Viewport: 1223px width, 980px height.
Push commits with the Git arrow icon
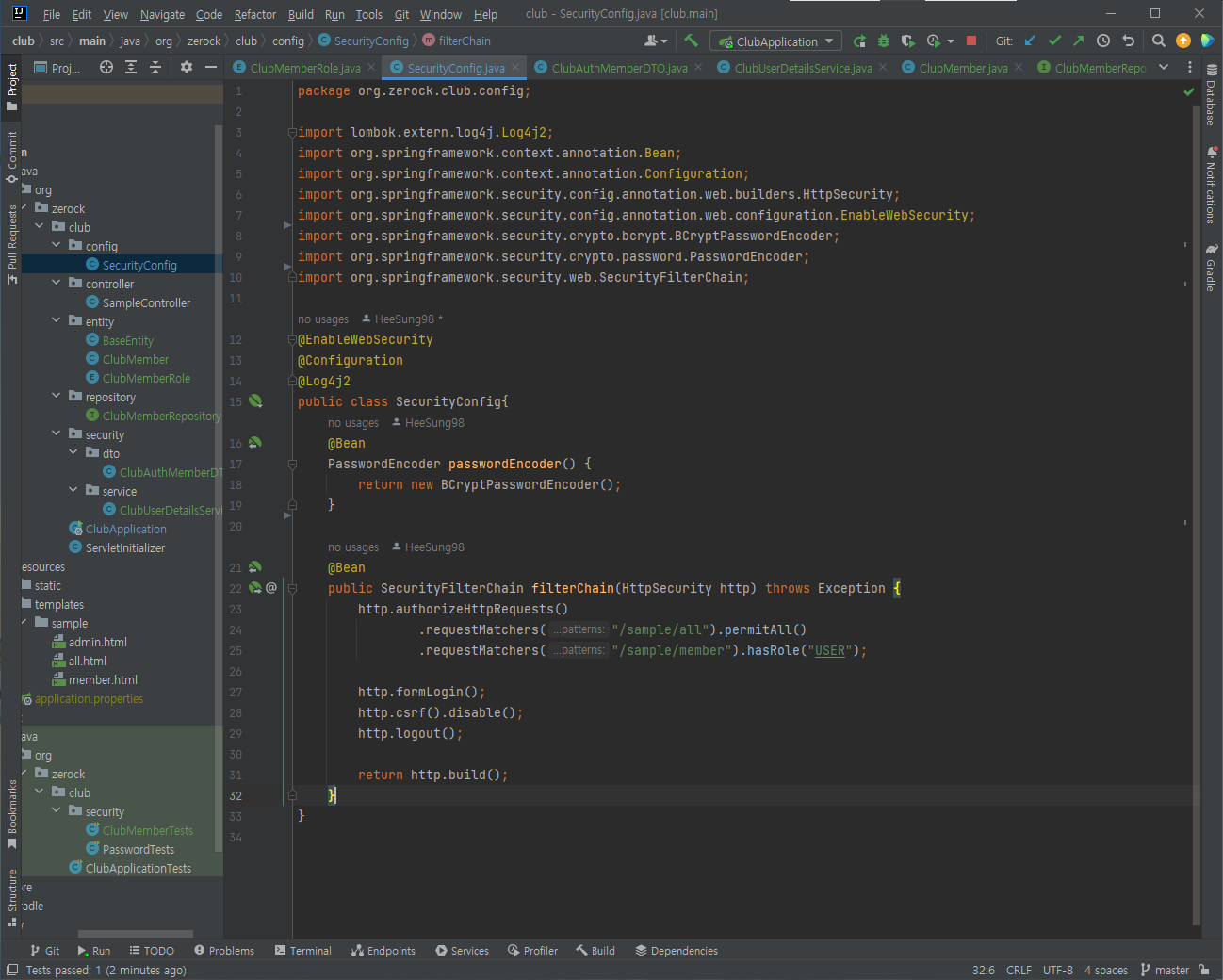tap(1079, 41)
